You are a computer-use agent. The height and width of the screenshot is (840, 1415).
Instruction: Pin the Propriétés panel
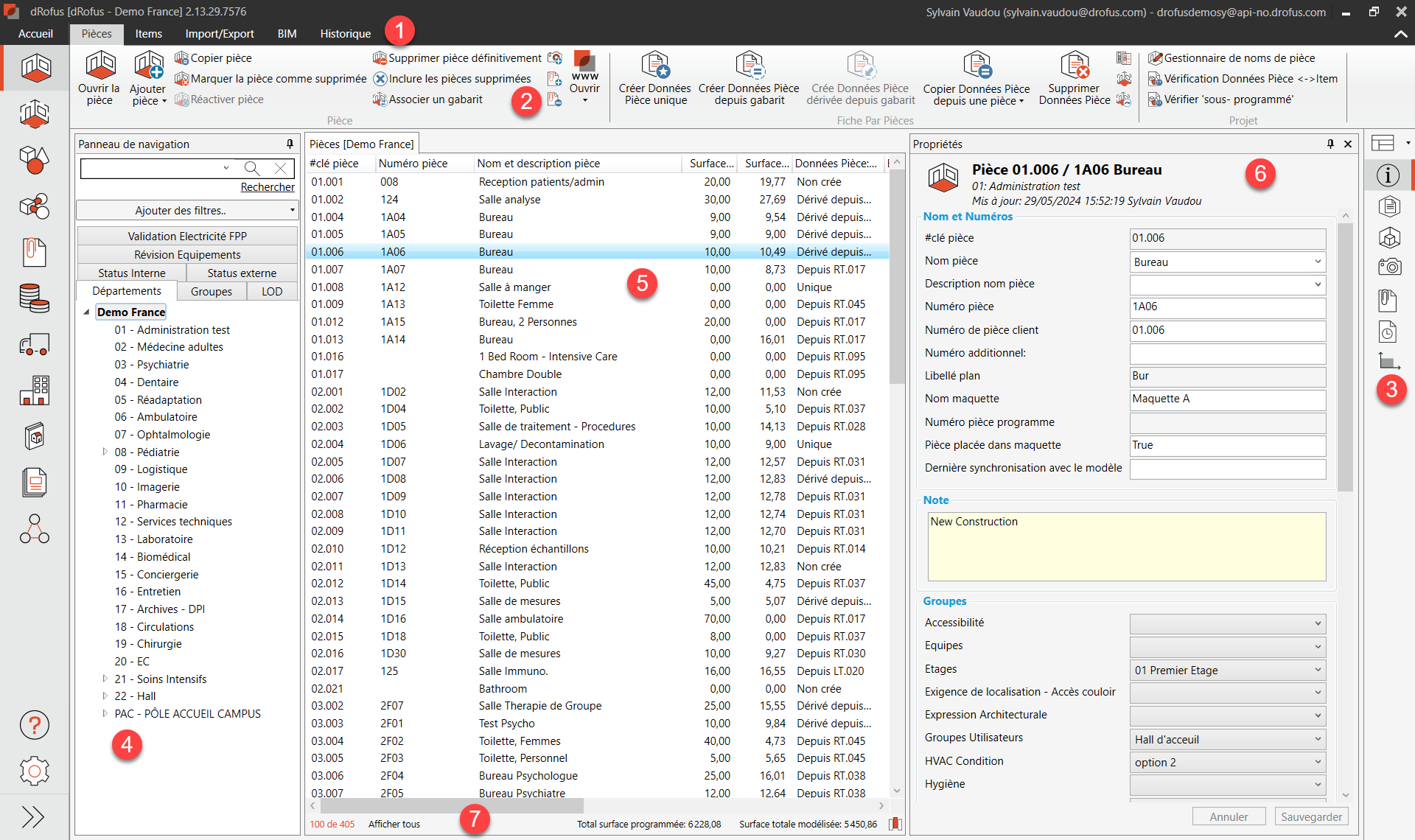click(x=1330, y=144)
